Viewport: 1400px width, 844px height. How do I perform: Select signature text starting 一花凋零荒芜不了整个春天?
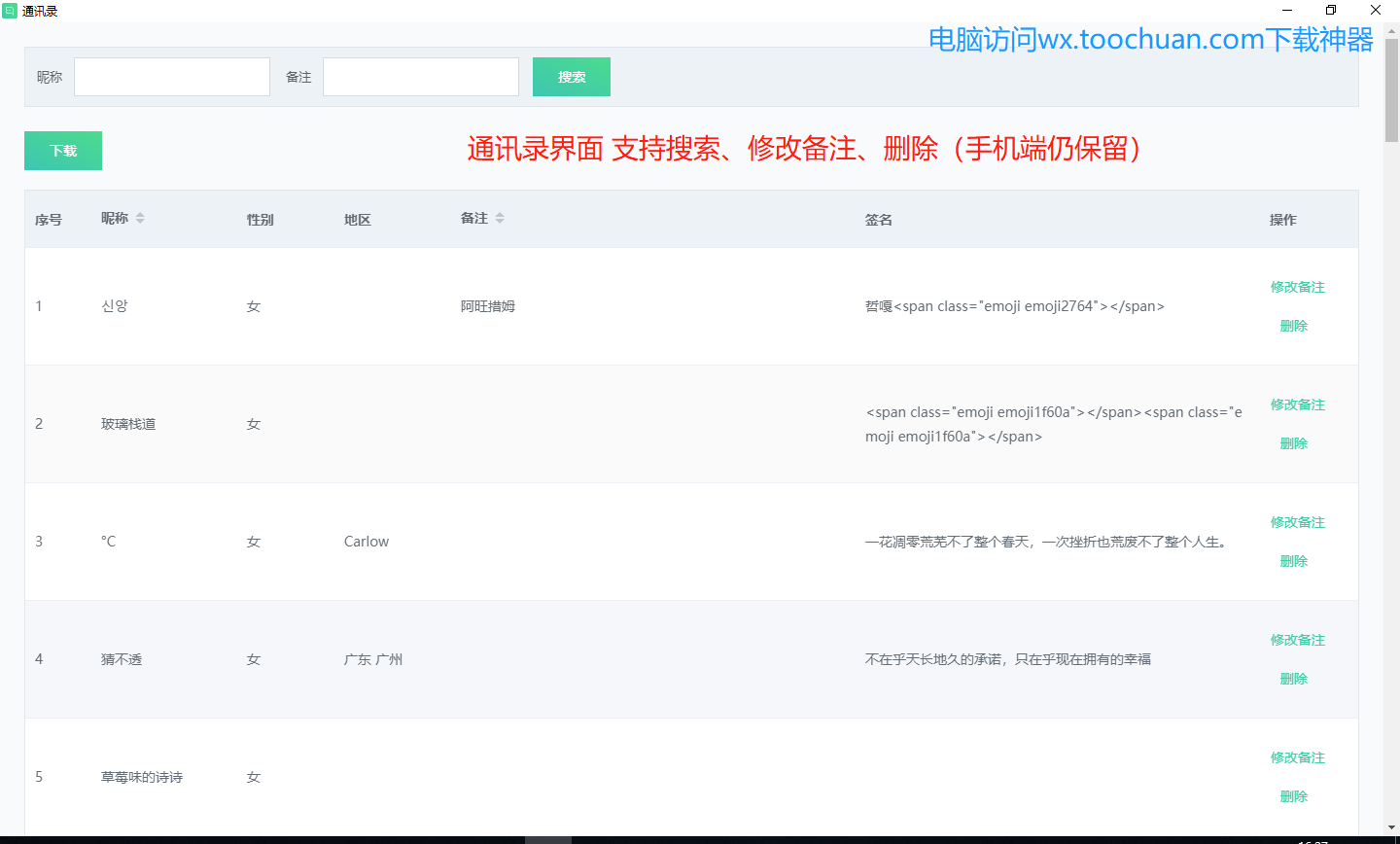pos(1048,542)
